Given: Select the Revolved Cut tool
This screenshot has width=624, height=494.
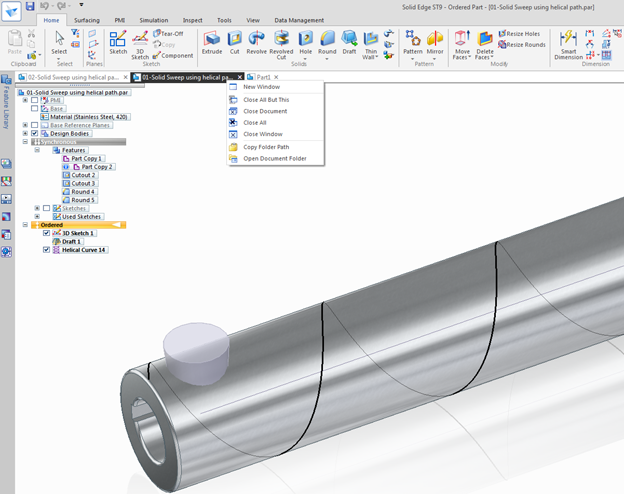Looking at the screenshot, I should pyautogui.click(x=281, y=45).
